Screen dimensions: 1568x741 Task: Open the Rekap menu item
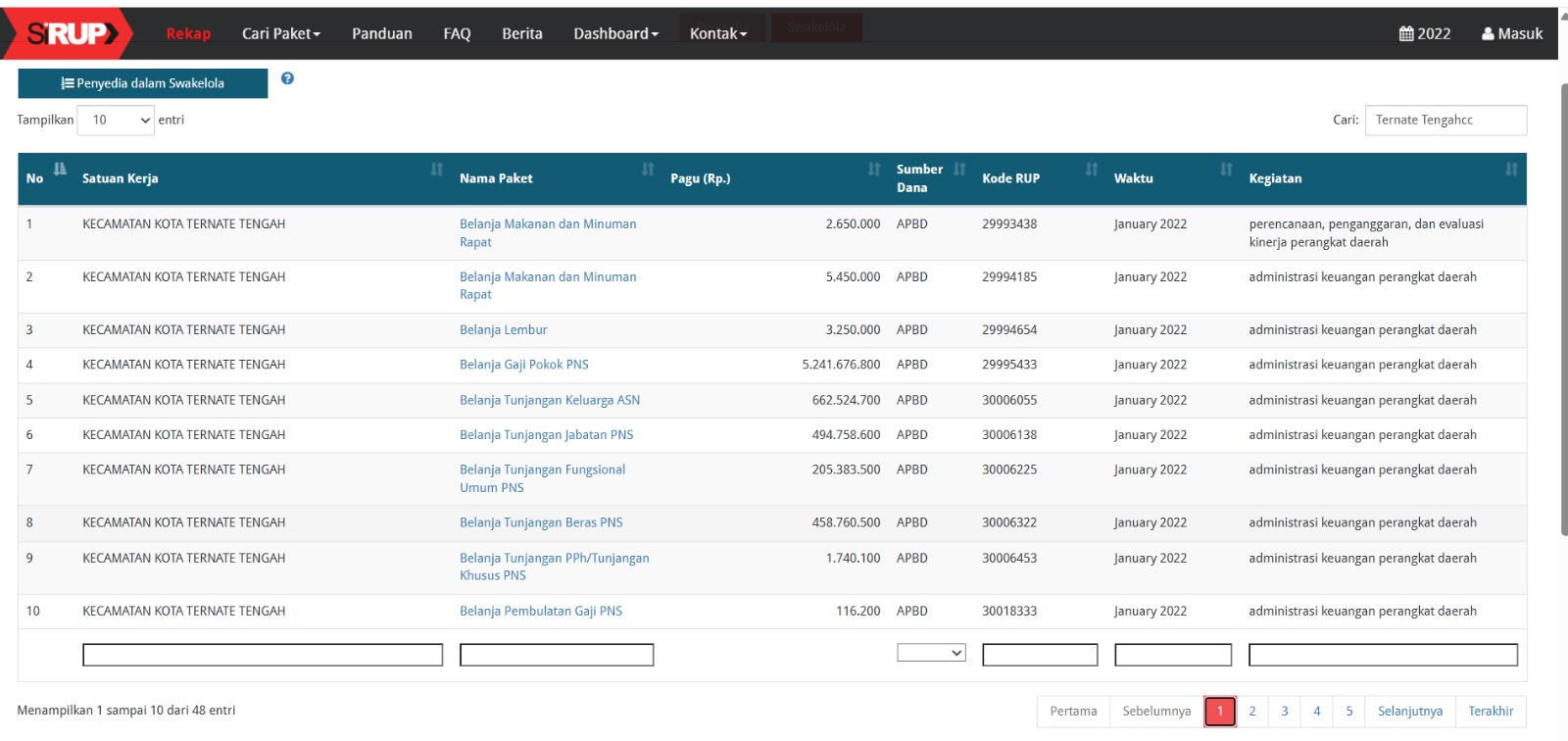[x=188, y=33]
